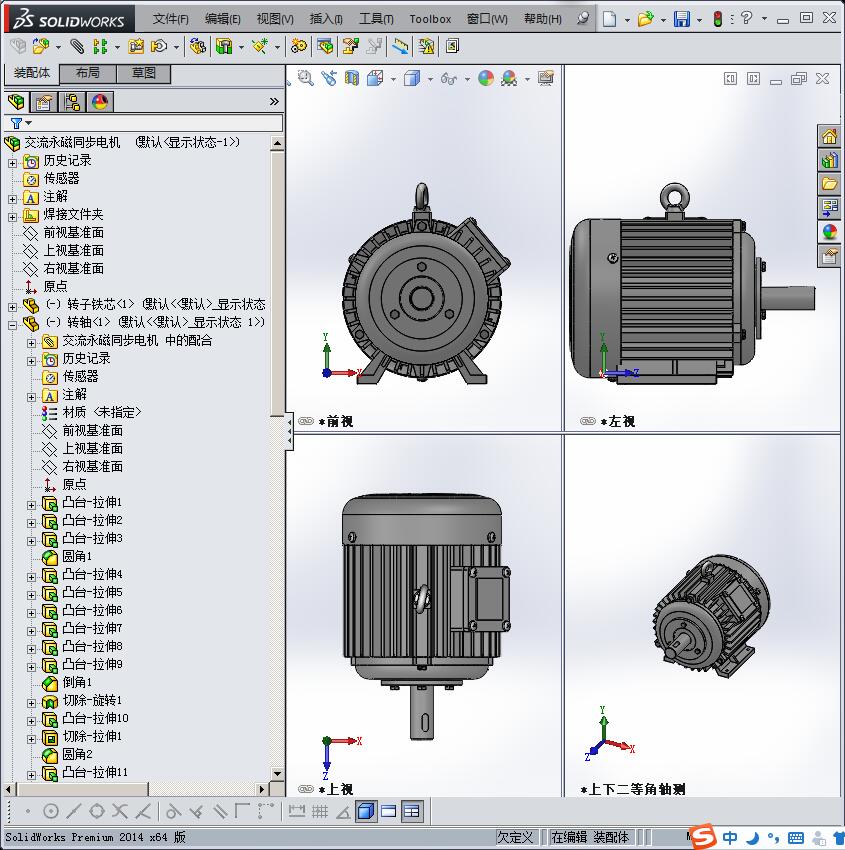Click the Section View icon
Screen dimensions: 845x850
[x=352, y=79]
